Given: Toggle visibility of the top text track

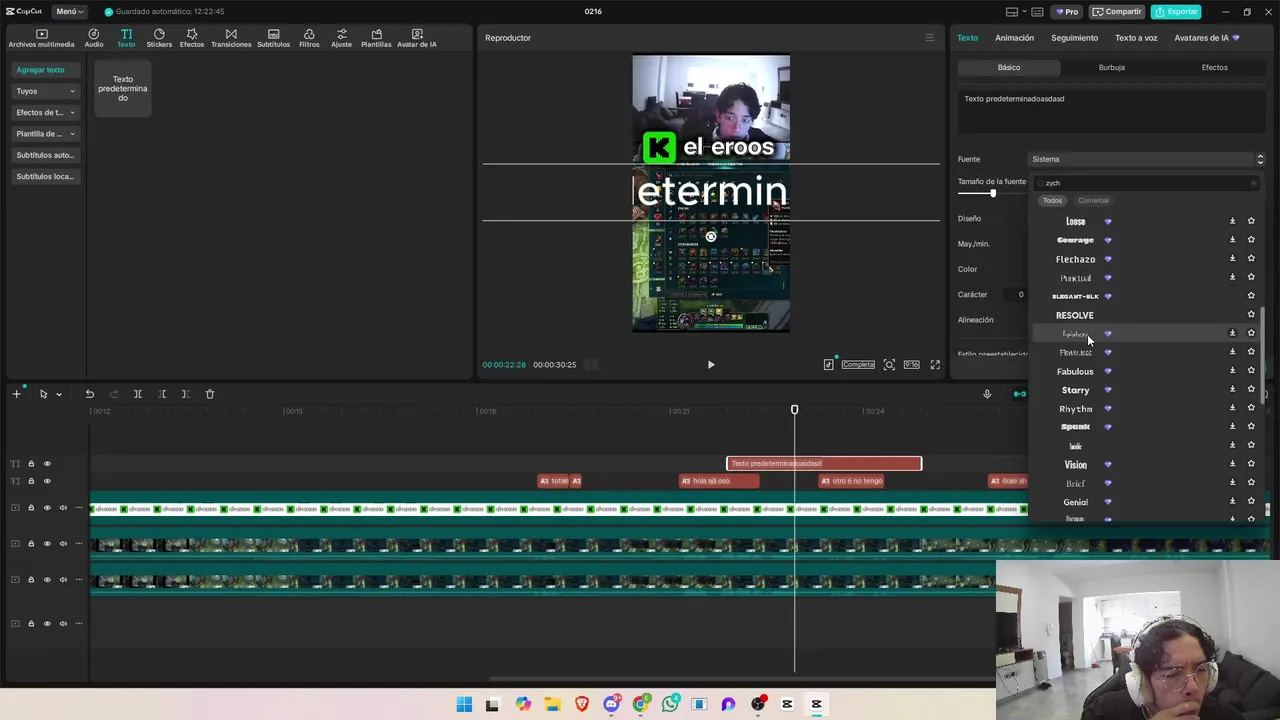Looking at the screenshot, I should (47, 463).
